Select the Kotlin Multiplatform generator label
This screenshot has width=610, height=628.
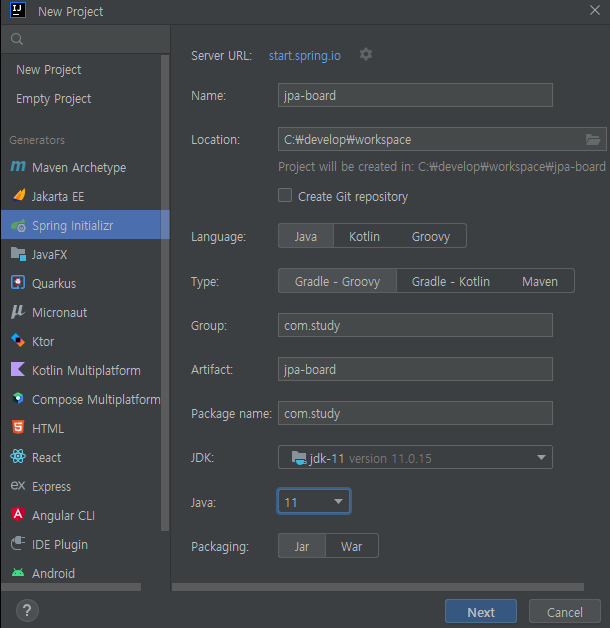[x=87, y=370]
